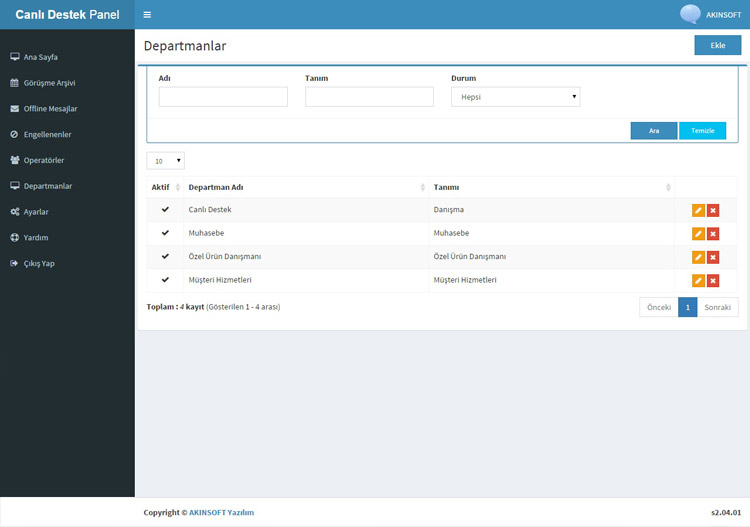Open the Durum status dropdown
Viewport: 750px width, 527px height.
pos(515,97)
